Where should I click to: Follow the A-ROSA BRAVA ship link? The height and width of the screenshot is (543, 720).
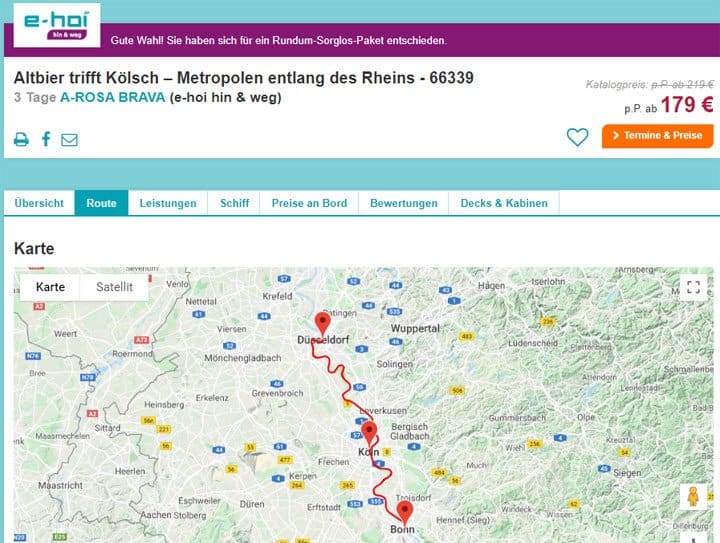tap(112, 97)
